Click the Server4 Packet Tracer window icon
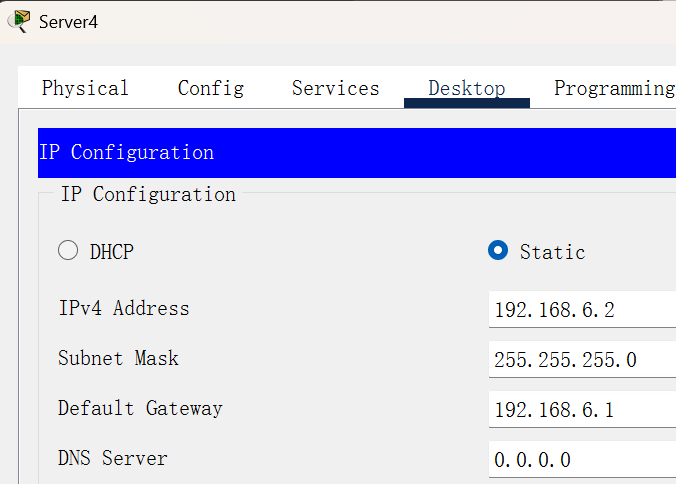The height and width of the screenshot is (484, 676). click(x=19, y=22)
